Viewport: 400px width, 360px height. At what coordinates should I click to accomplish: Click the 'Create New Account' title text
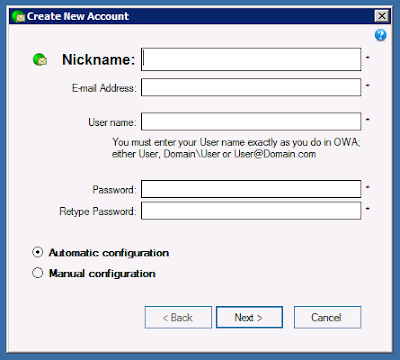click(78, 16)
